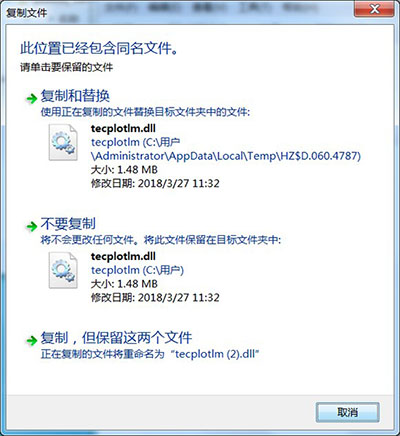Choose the 复制和替换 option heading

click(75, 96)
